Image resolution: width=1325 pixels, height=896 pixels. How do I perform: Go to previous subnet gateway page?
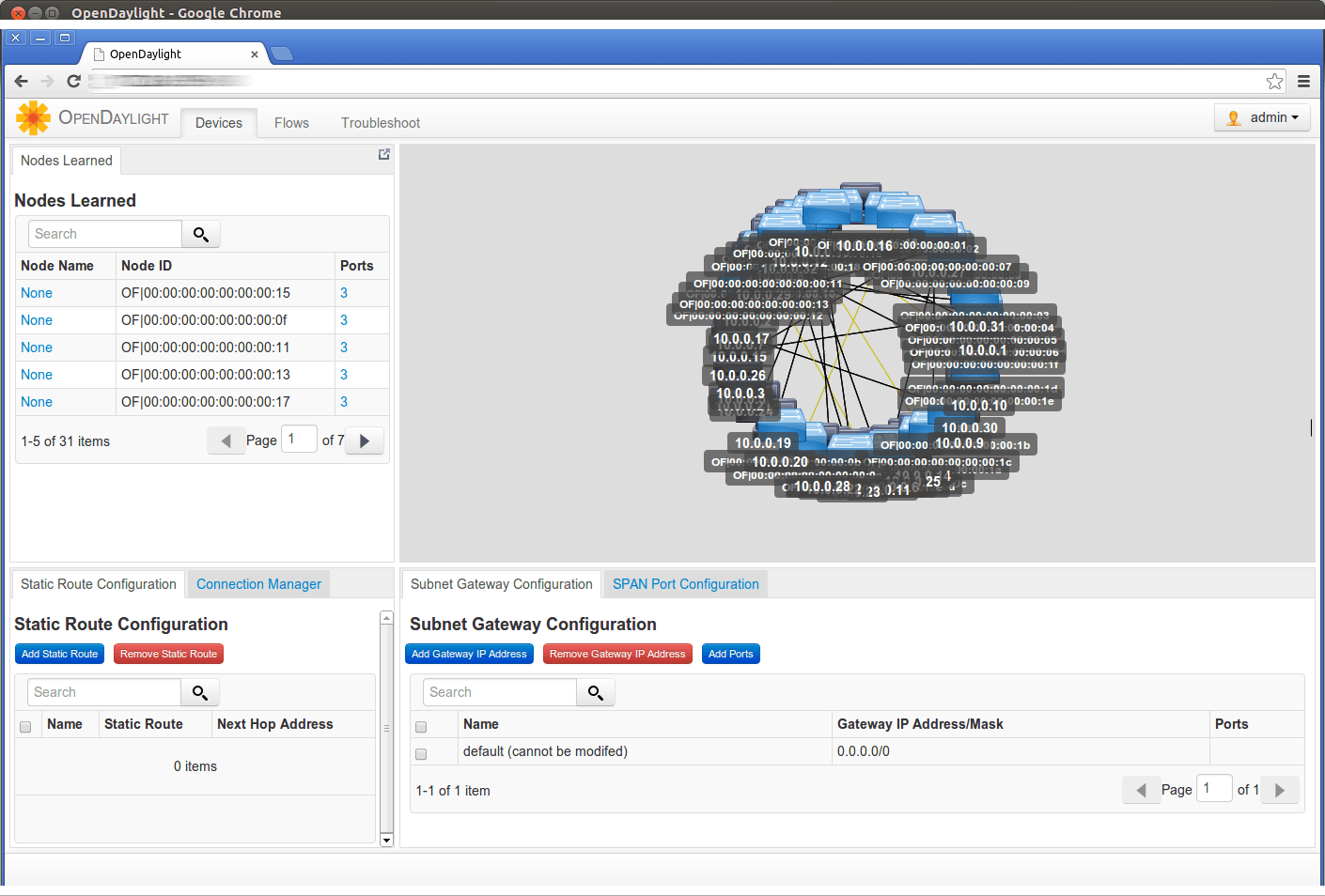tap(1141, 790)
